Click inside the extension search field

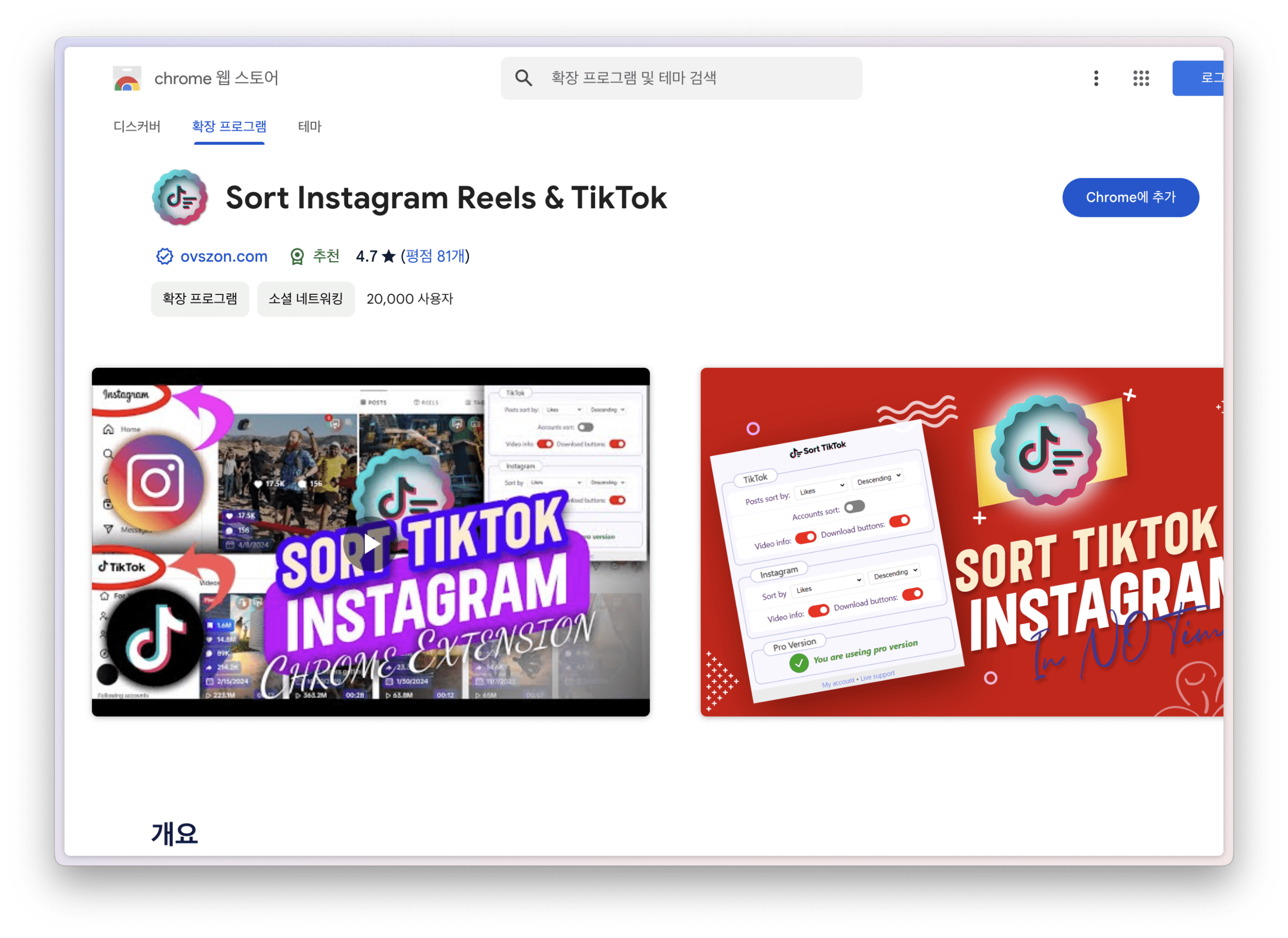point(681,78)
